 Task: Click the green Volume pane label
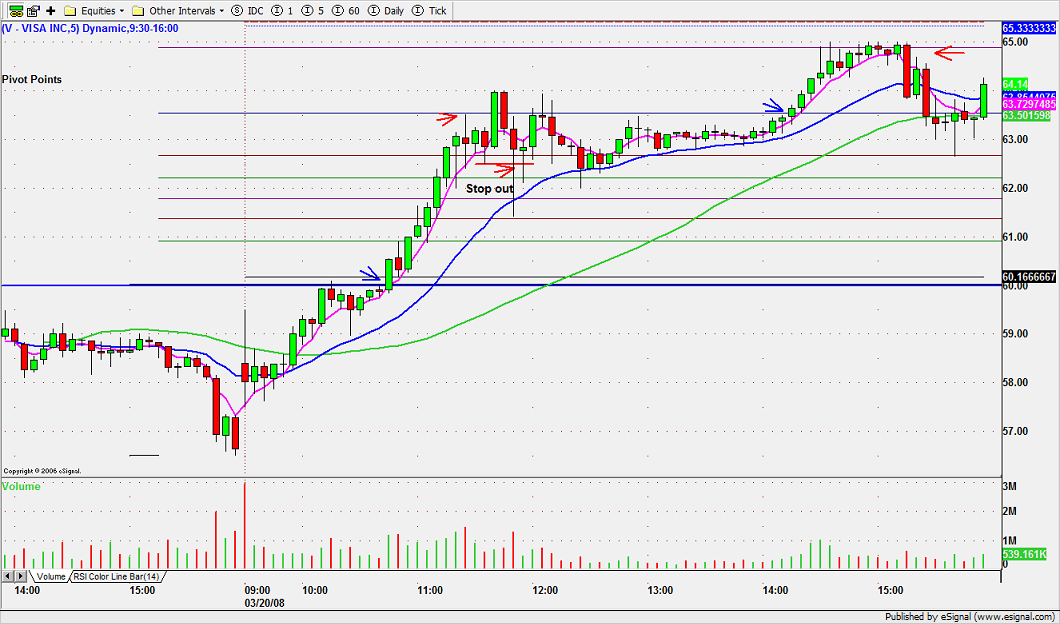tap(21, 486)
